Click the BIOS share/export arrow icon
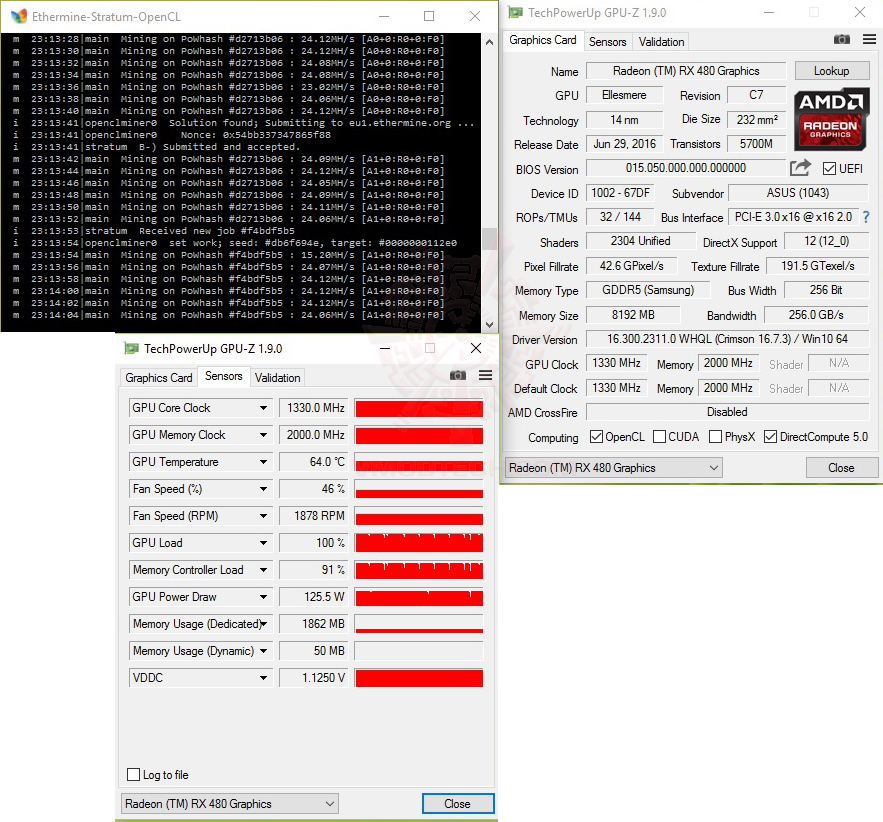 point(800,168)
